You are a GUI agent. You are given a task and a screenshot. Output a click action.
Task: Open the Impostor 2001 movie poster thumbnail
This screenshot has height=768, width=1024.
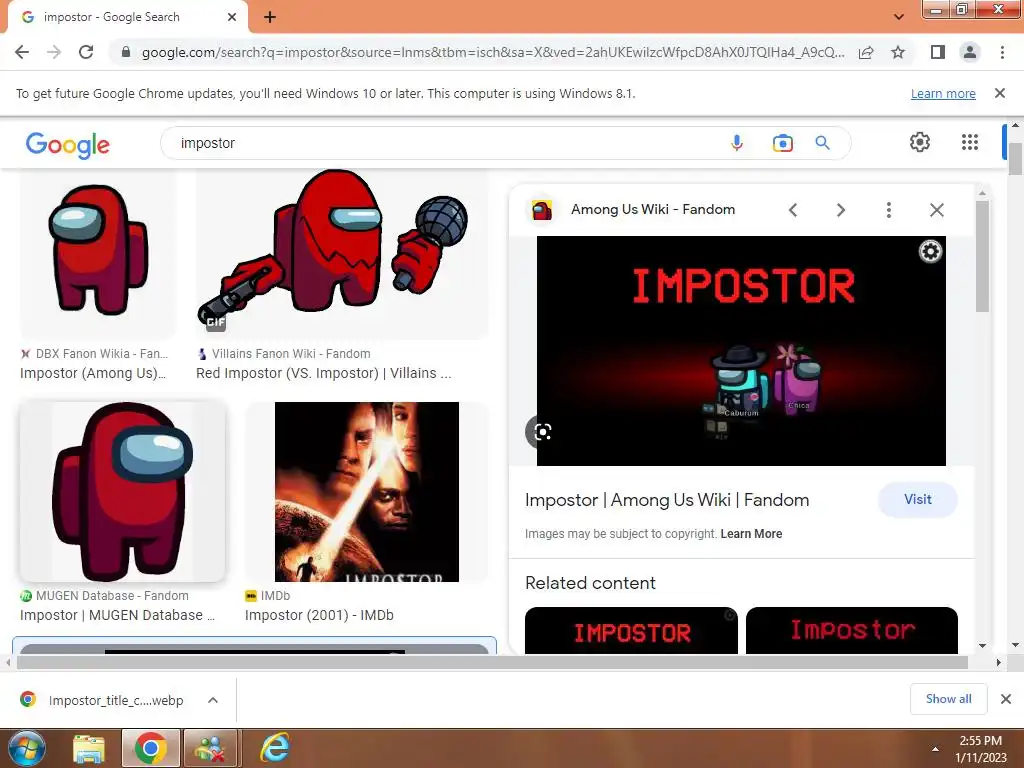[366, 491]
